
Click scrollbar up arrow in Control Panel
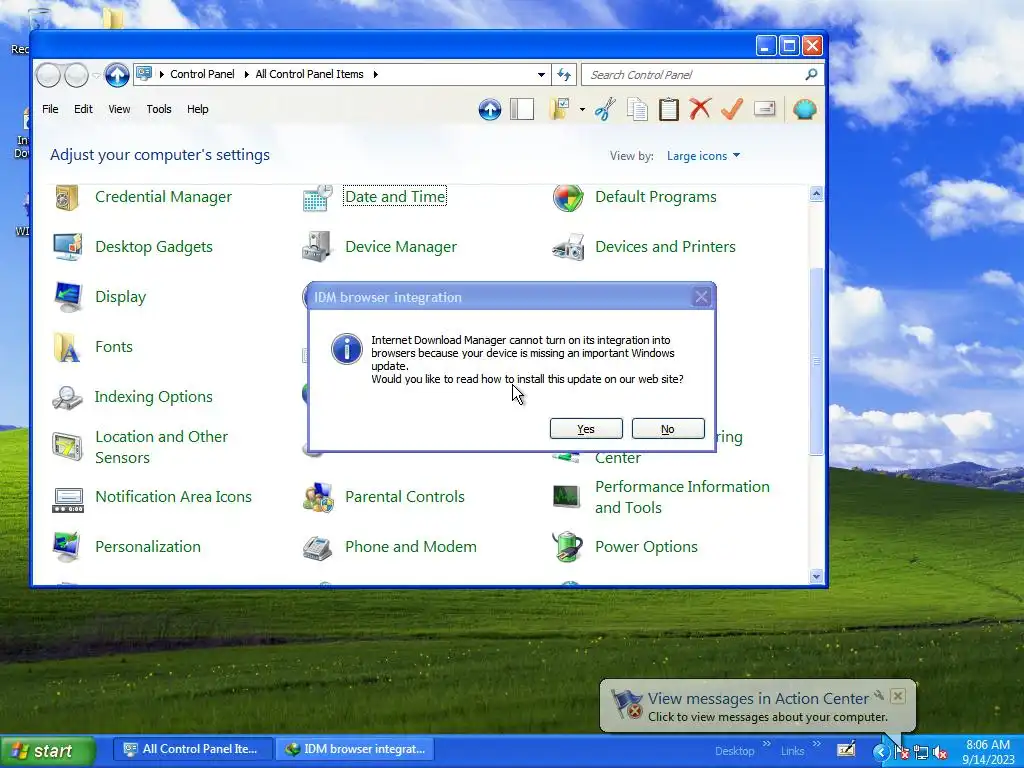click(816, 194)
